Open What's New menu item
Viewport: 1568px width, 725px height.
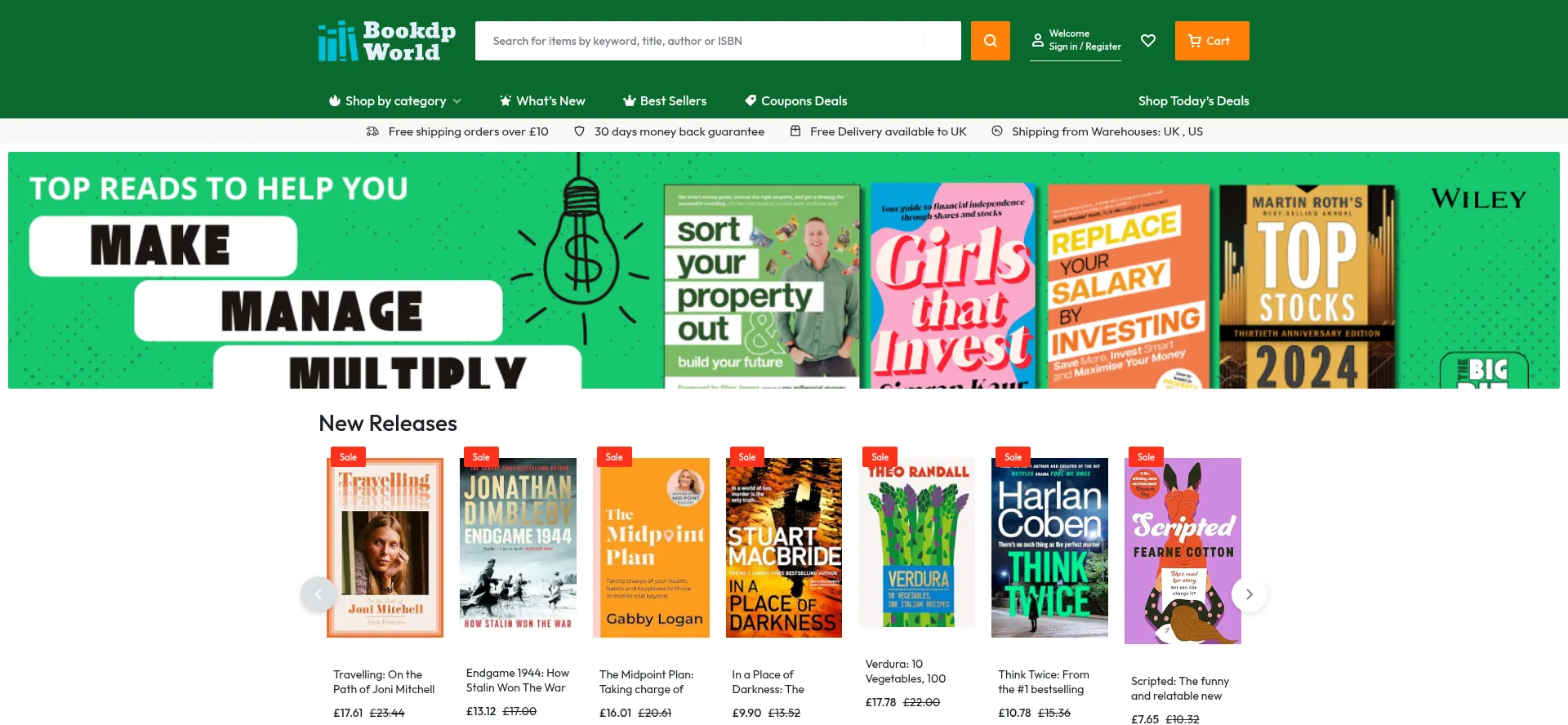[x=542, y=101]
